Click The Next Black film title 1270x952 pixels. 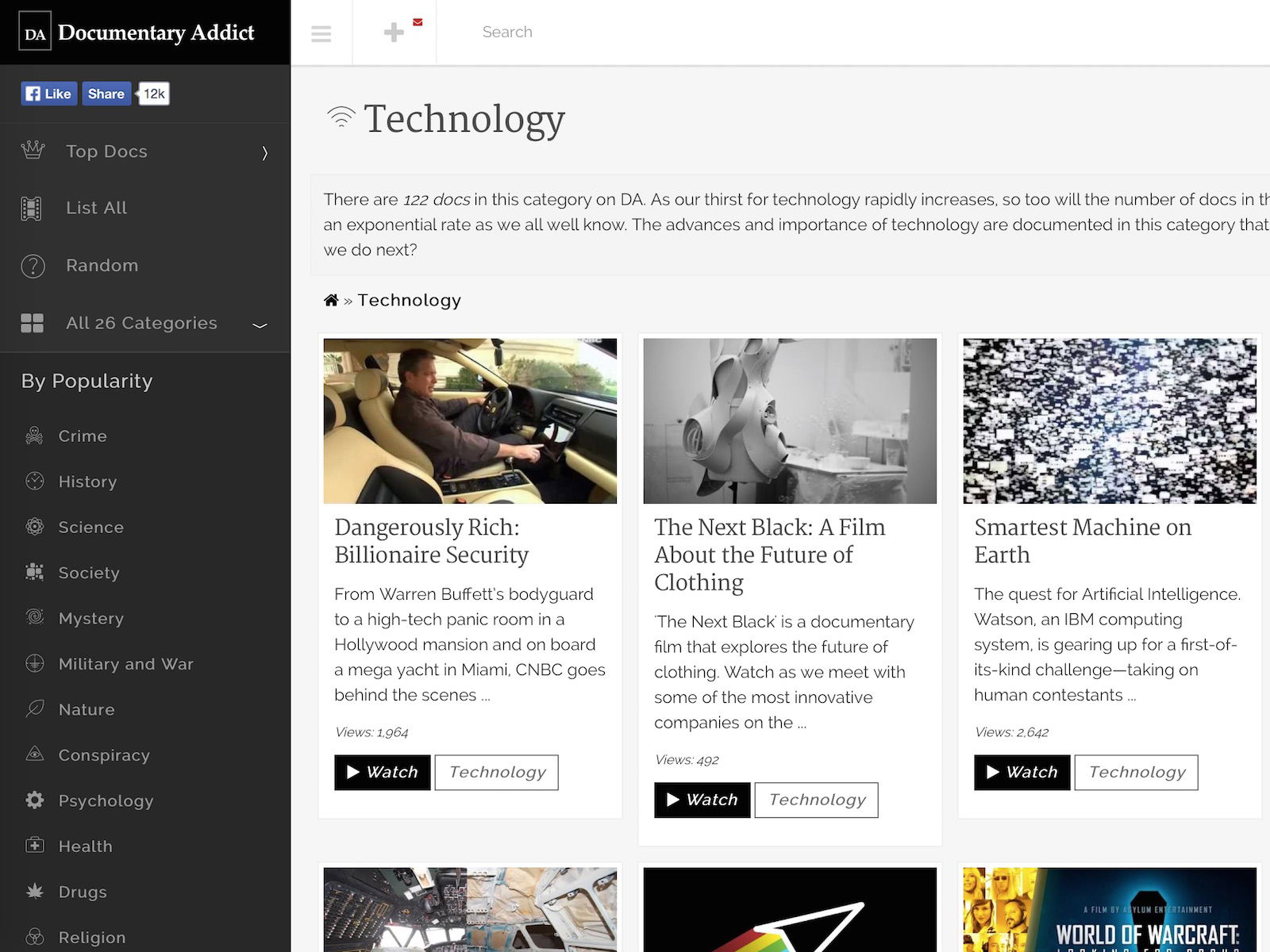pyautogui.click(x=769, y=555)
